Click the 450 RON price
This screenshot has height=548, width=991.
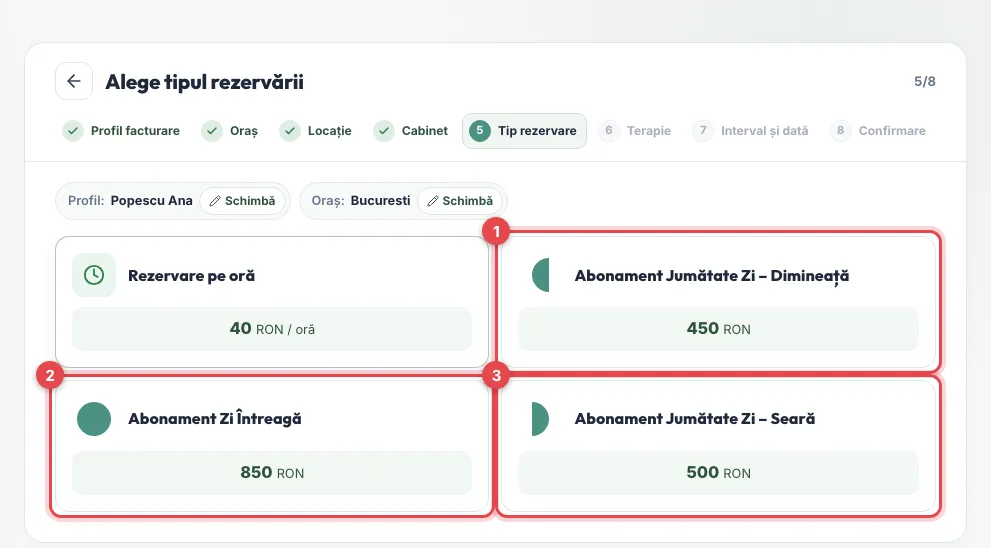(x=719, y=329)
